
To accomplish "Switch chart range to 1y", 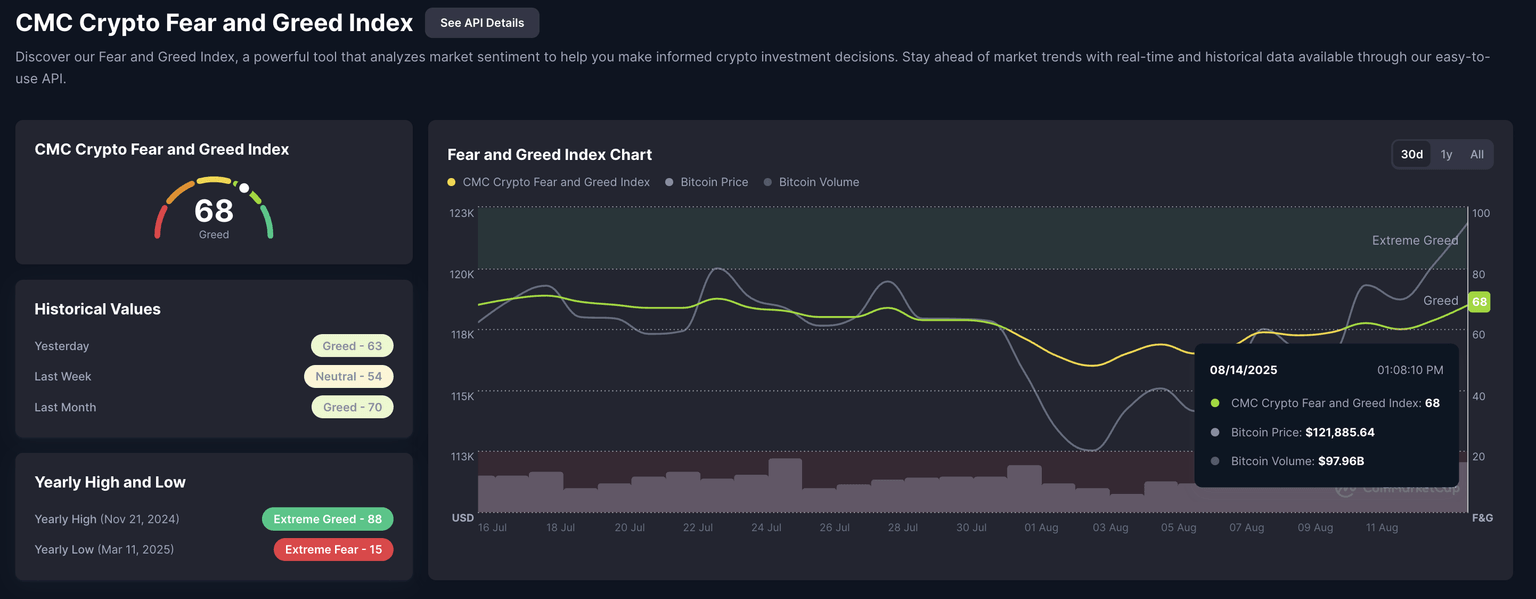I will pos(1446,154).
